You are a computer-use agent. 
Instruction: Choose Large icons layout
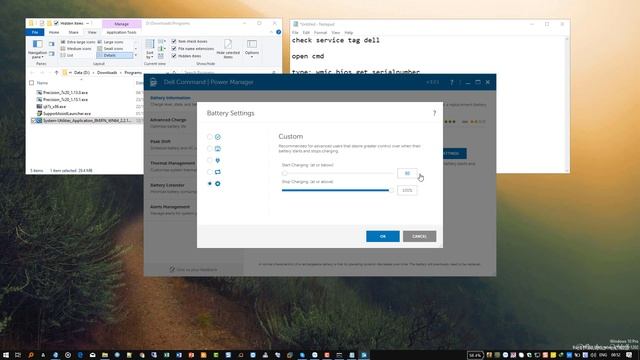click(111, 42)
